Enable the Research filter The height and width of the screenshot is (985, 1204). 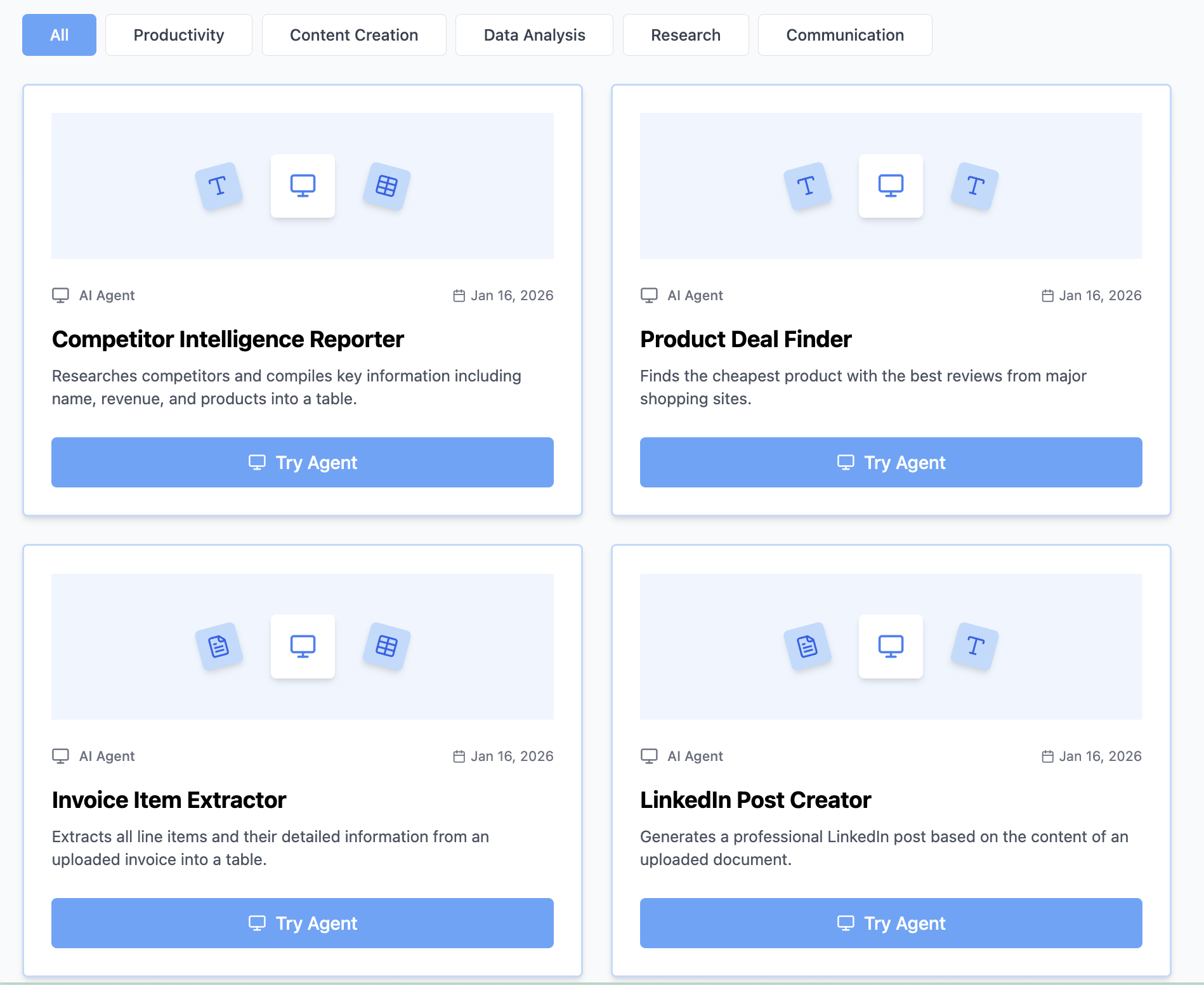pos(686,35)
